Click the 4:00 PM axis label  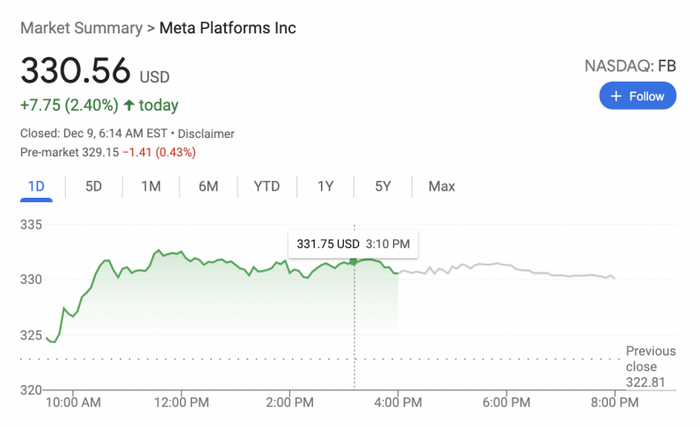click(x=398, y=402)
